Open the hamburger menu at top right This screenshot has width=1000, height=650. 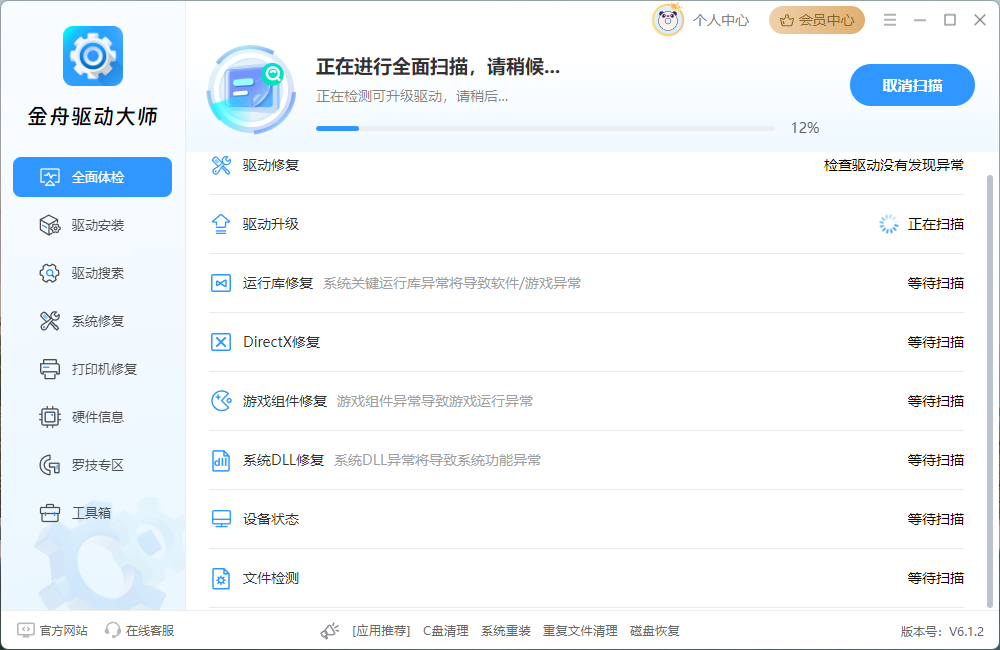tap(889, 18)
